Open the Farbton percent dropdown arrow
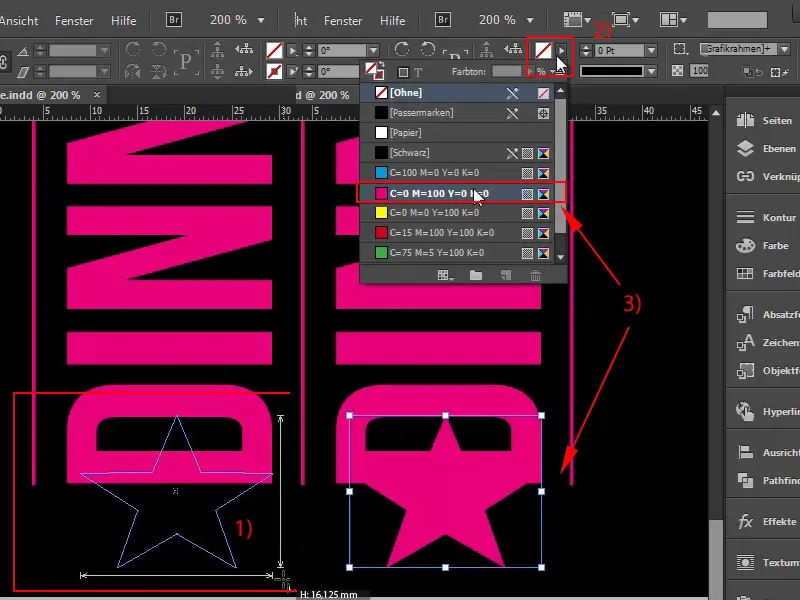The height and width of the screenshot is (600, 800). [x=531, y=71]
